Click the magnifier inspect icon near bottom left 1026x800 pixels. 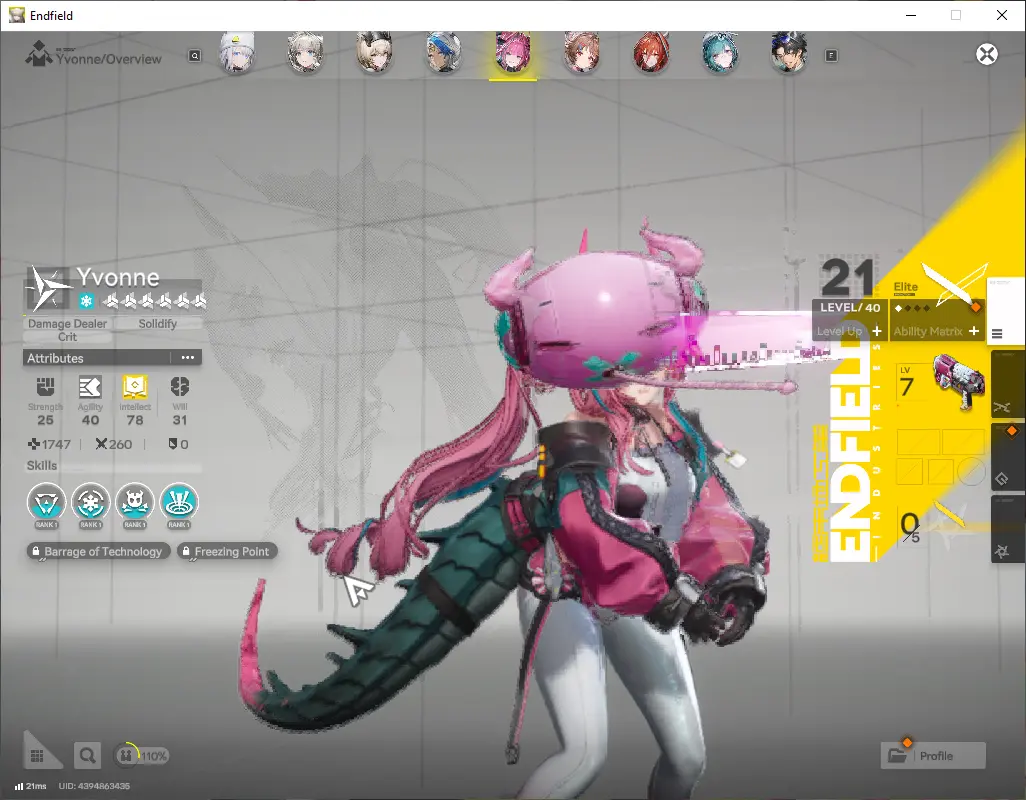click(x=87, y=756)
